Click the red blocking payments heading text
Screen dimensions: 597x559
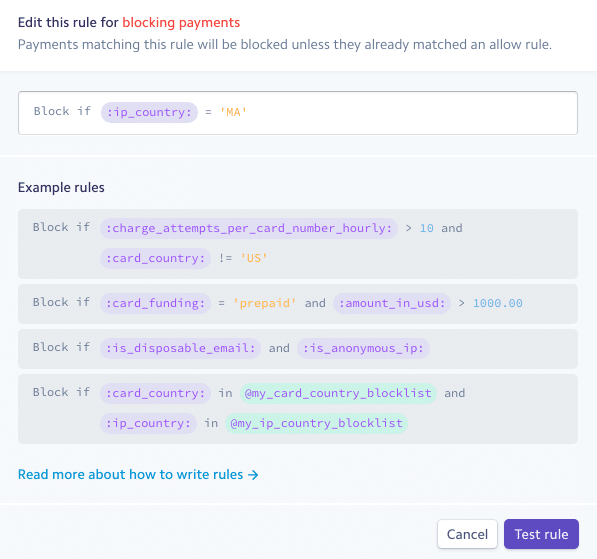point(181,22)
